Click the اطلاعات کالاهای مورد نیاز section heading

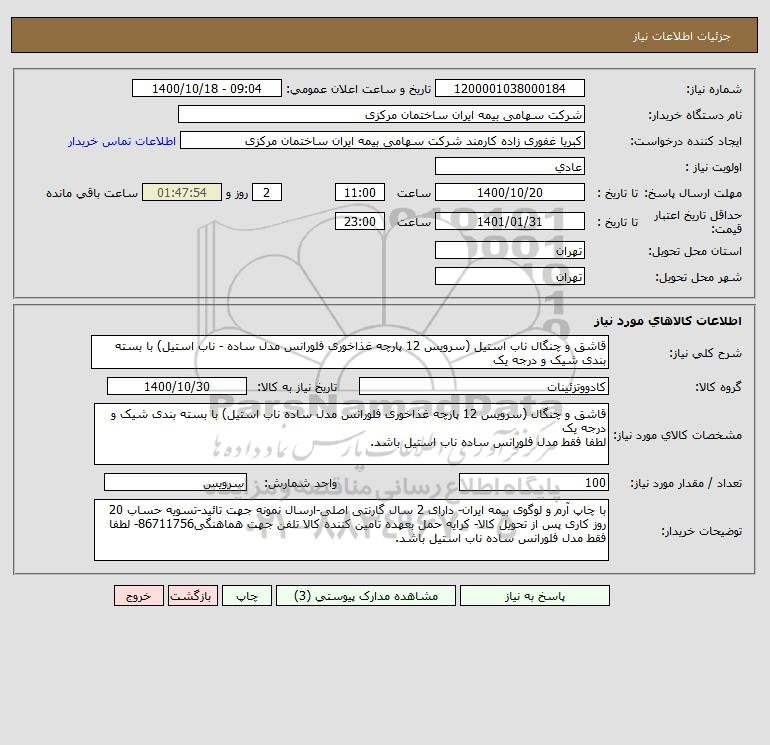[668, 321]
